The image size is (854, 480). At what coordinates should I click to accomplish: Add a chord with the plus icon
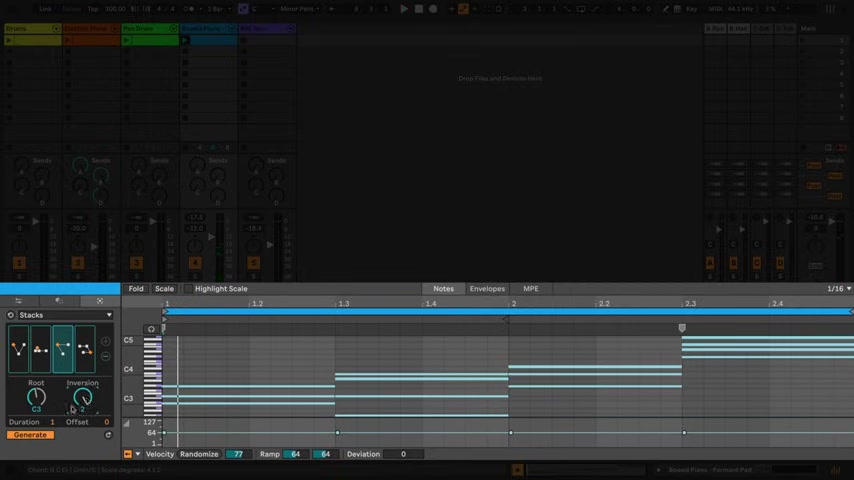(x=106, y=342)
